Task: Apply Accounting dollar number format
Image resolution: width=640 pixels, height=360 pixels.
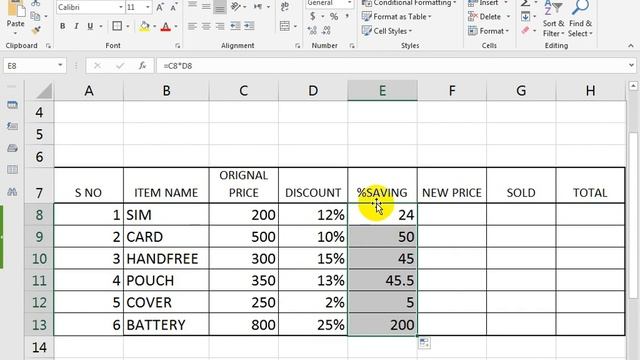Action: click(312, 17)
